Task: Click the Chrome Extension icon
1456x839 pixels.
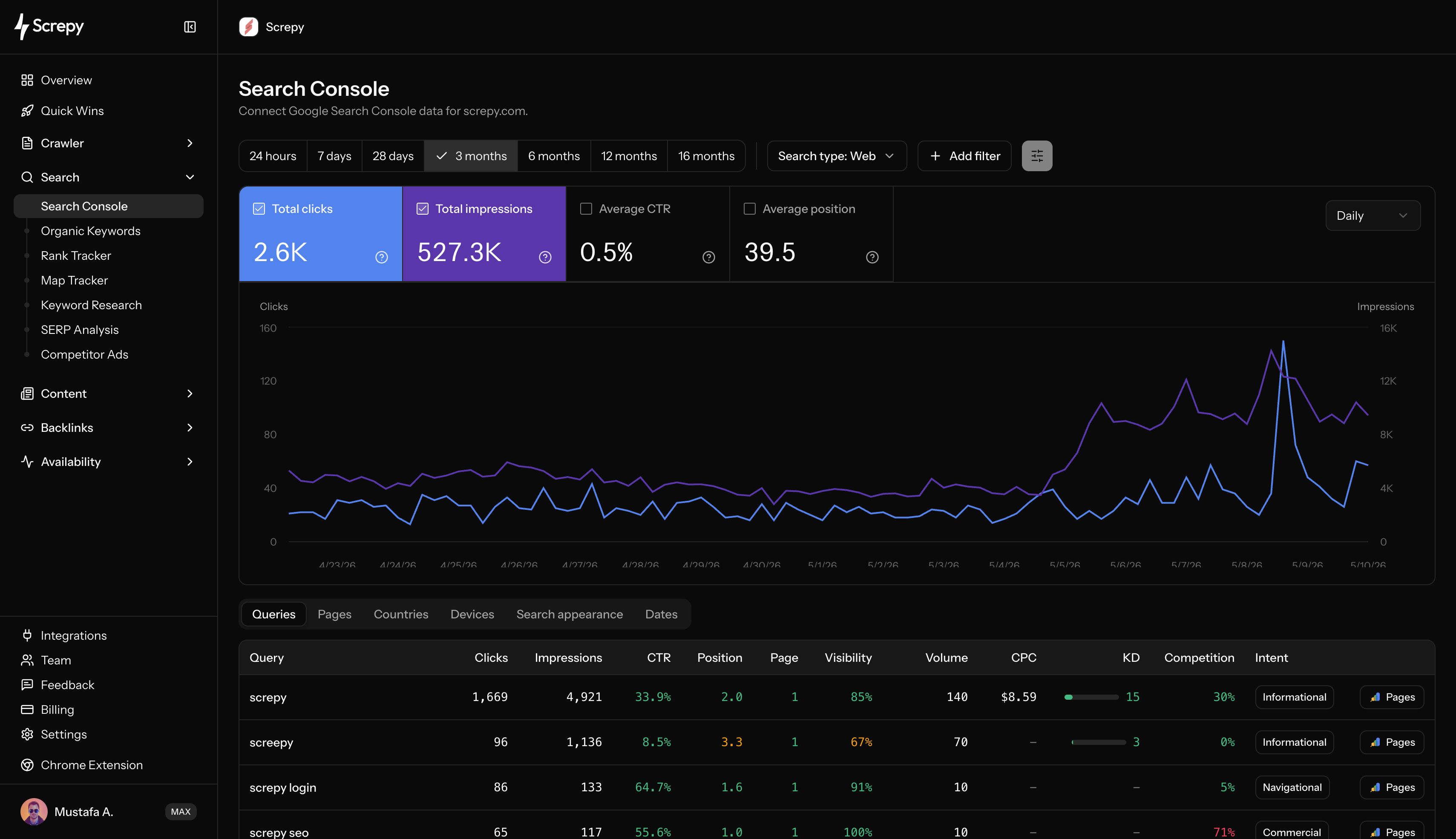Action: tap(27, 764)
